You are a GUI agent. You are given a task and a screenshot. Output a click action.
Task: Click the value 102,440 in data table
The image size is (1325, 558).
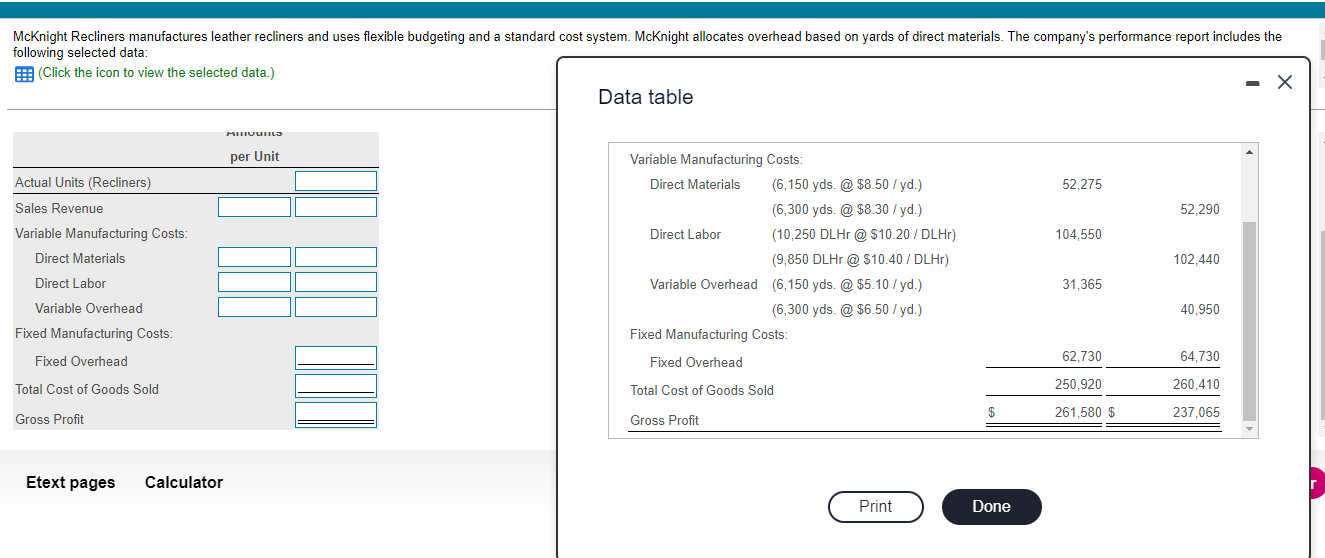(1196, 259)
